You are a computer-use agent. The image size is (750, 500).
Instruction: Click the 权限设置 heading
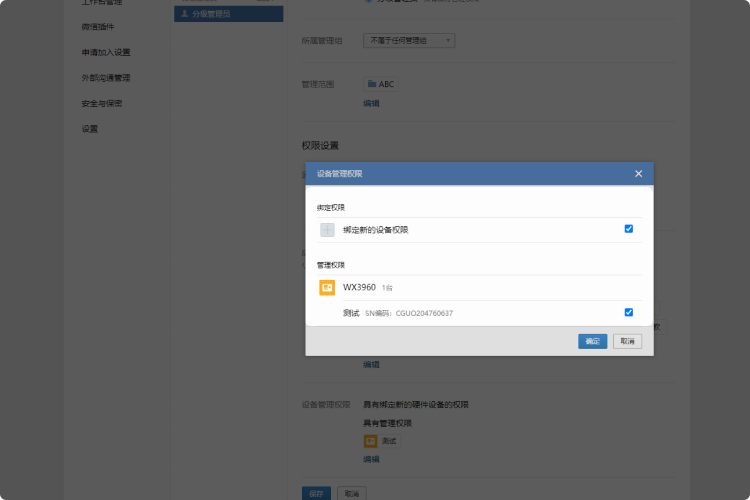click(320, 145)
